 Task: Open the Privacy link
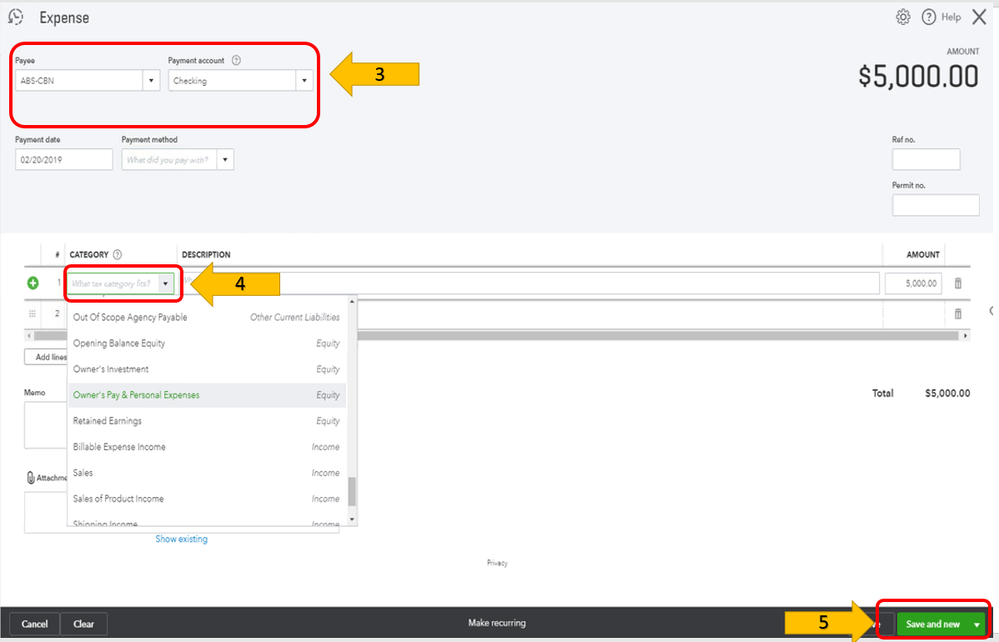[497, 563]
